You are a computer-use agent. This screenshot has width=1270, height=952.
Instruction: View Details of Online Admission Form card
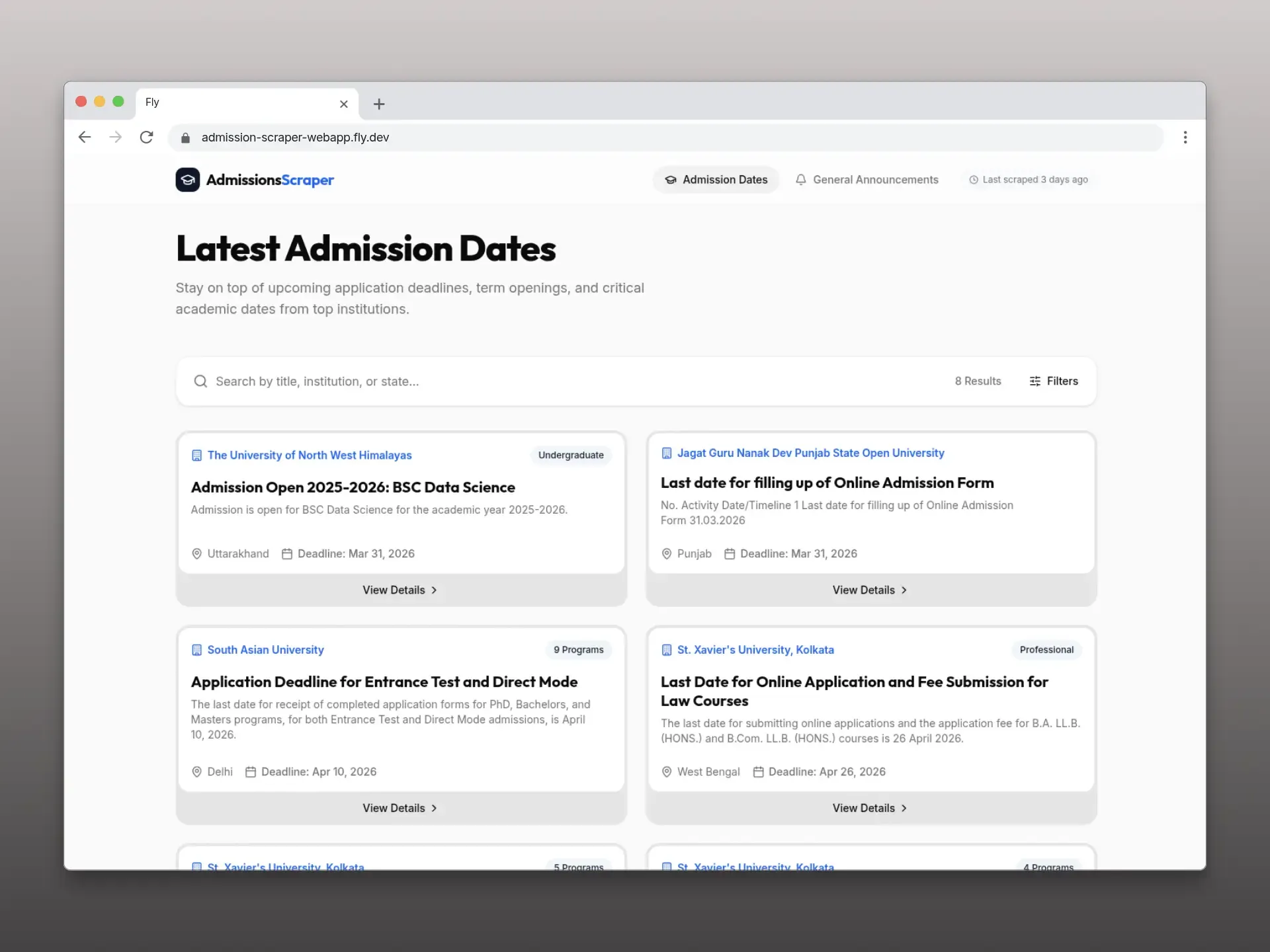(871, 590)
